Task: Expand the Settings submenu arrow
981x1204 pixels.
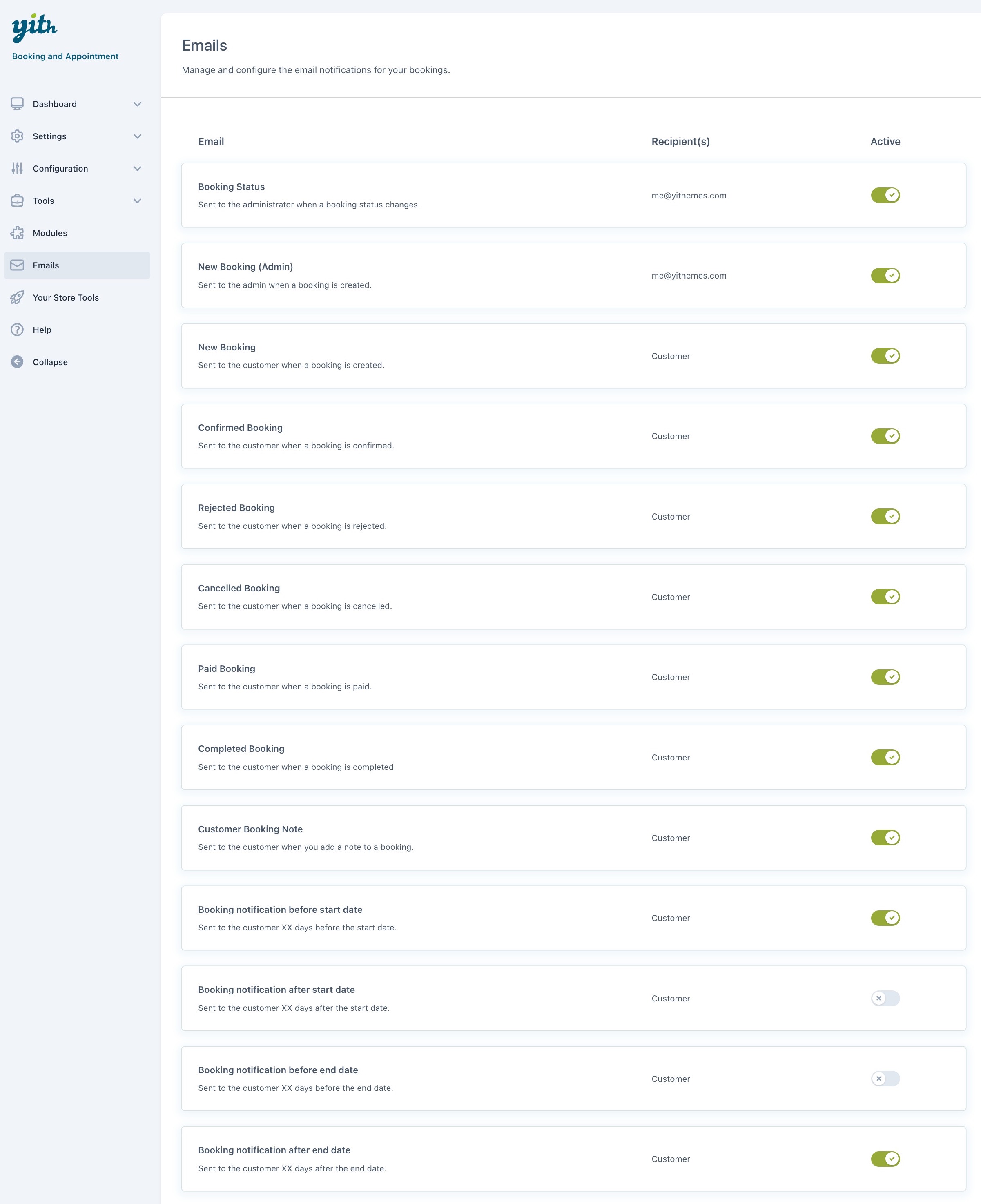Action: coord(137,136)
